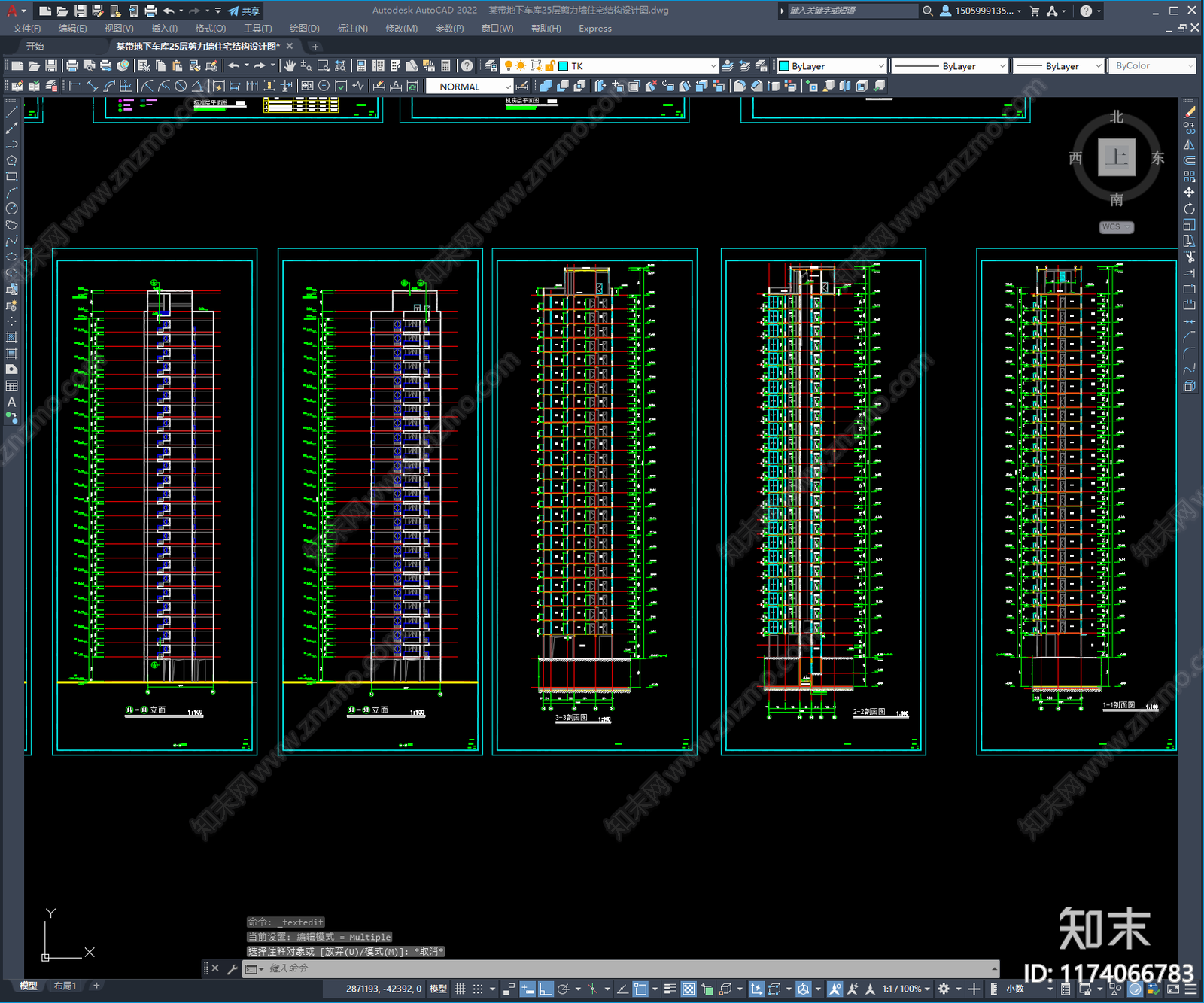Switch to the 开始 tab
1204x1003 pixels.
(x=35, y=47)
